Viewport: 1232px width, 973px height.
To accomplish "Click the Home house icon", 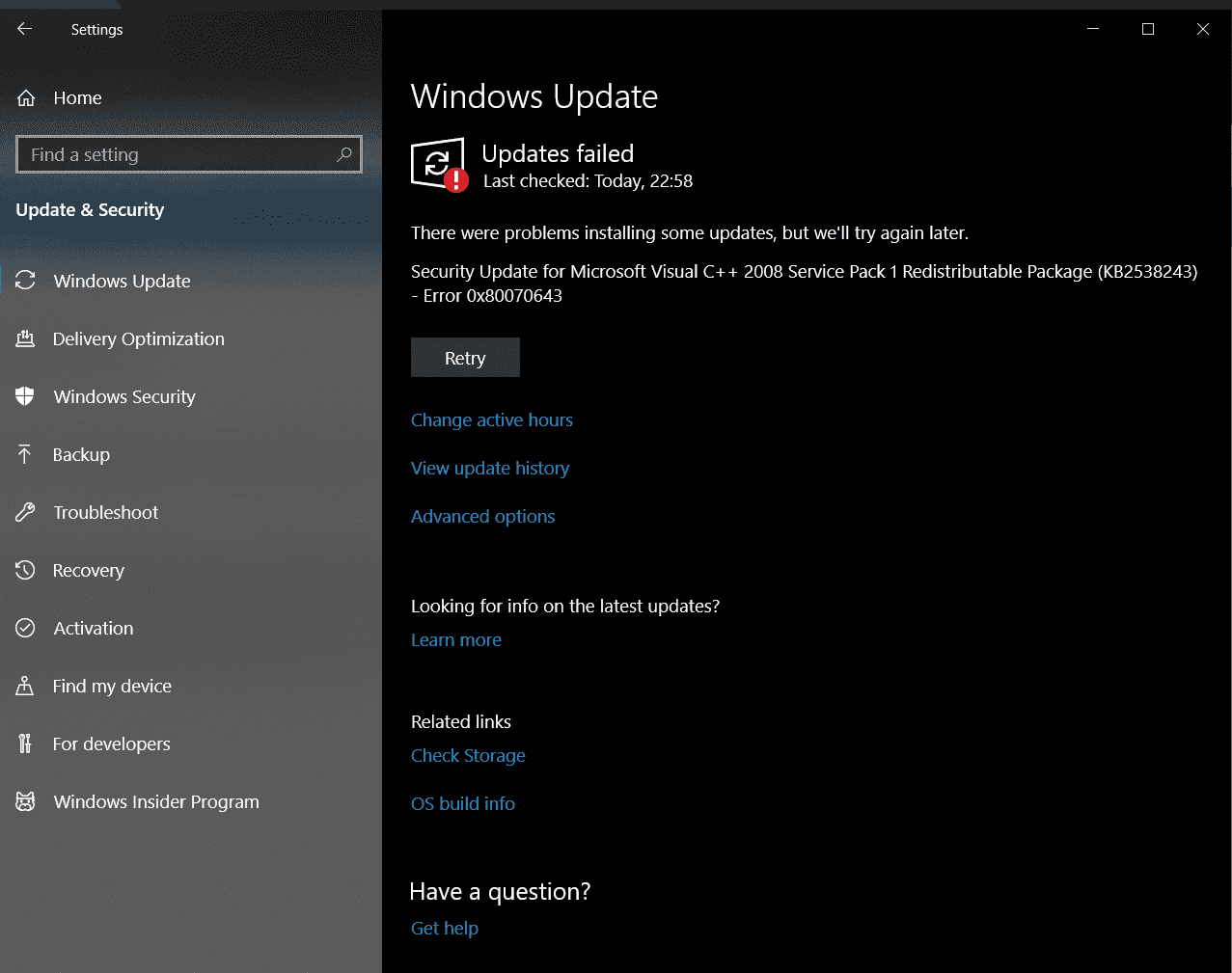I will click(x=26, y=98).
